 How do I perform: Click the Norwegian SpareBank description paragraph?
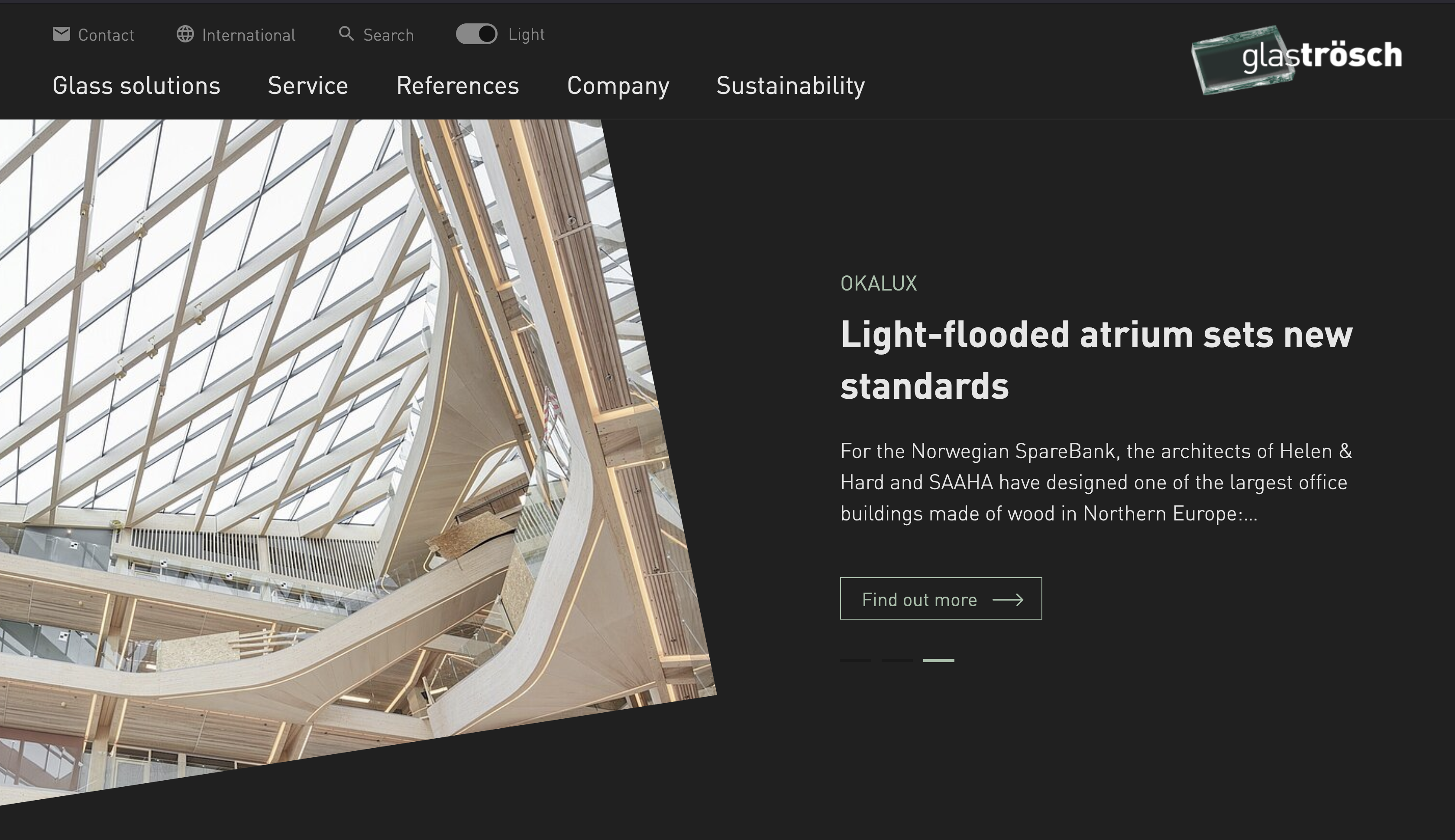point(1096,482)
